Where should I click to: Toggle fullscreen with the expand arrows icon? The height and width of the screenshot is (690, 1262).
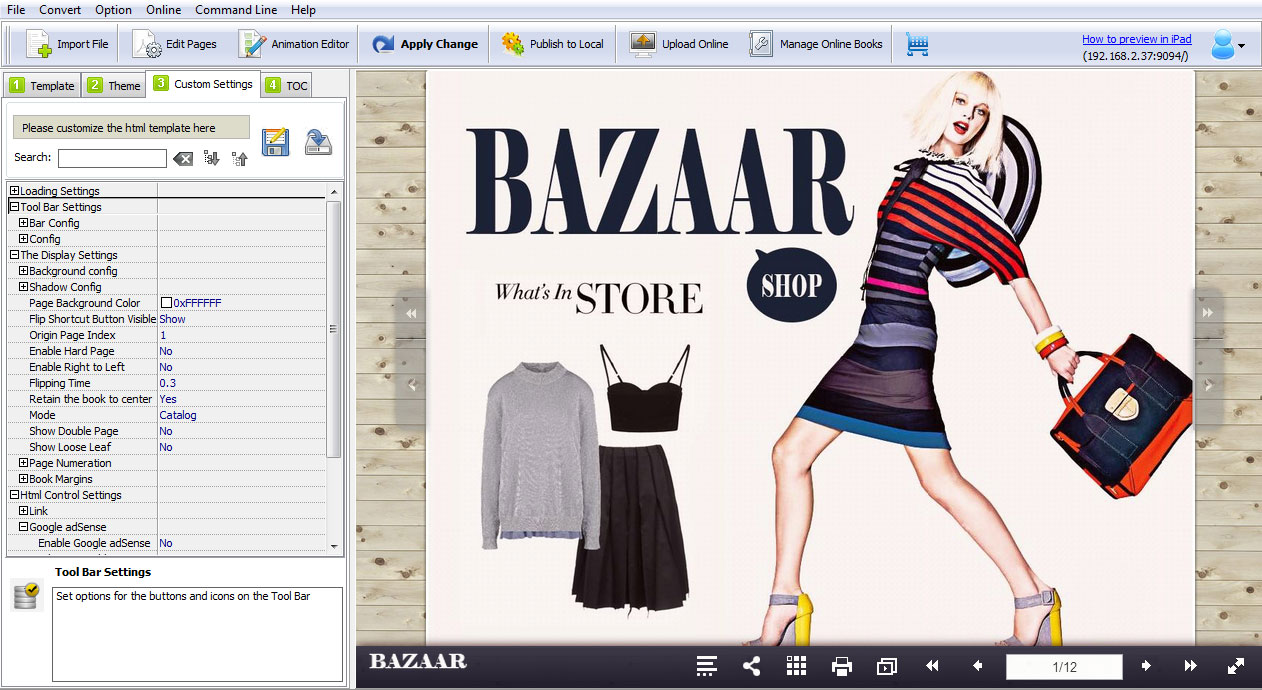[1236, 666]
